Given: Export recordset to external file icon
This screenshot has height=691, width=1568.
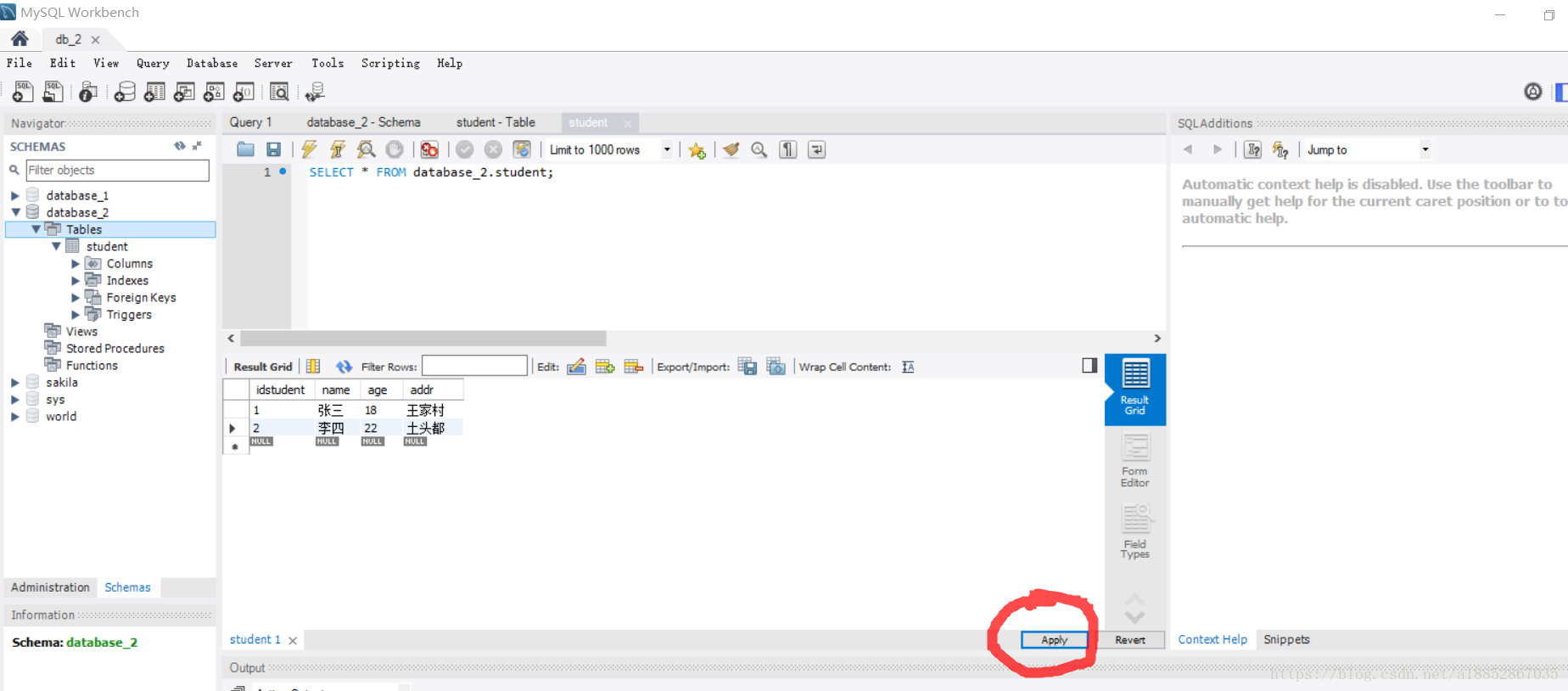Looking at the screenshot, I should pyautogui.click(x=748, y=367).
